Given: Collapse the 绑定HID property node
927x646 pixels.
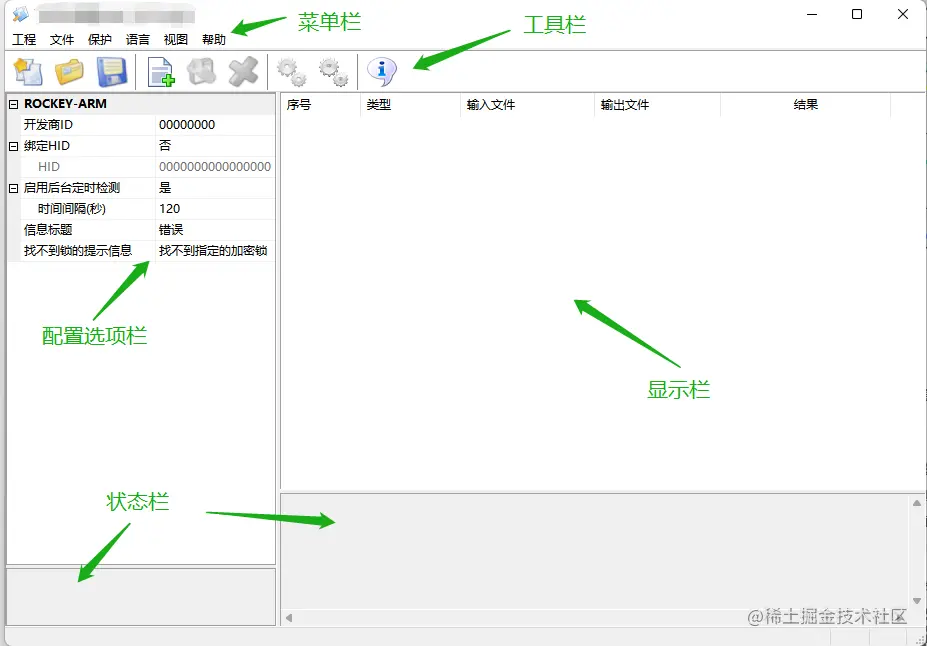Looking at the screenshot, I should pyautogui.click(x=14, y=146).
